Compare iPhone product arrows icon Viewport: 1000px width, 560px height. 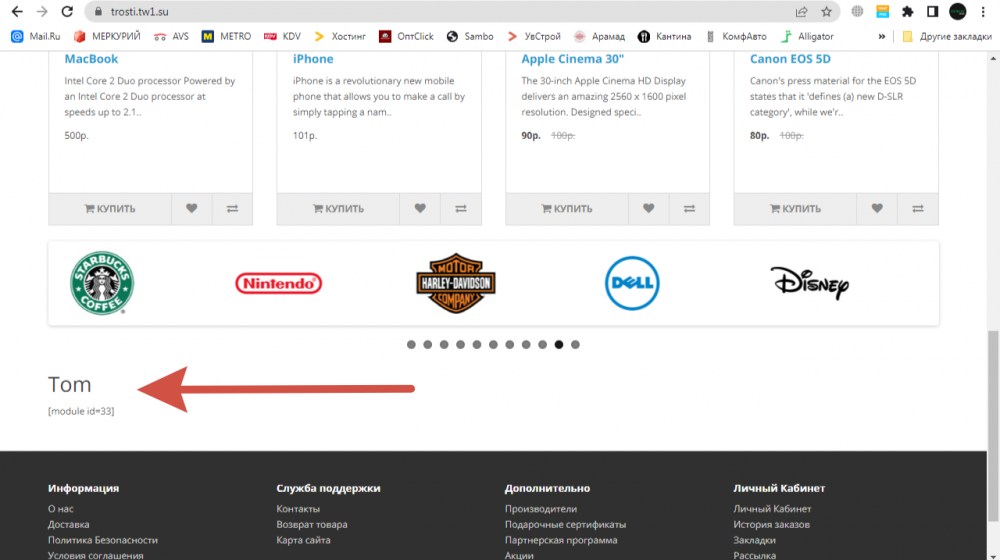(460, 209)
